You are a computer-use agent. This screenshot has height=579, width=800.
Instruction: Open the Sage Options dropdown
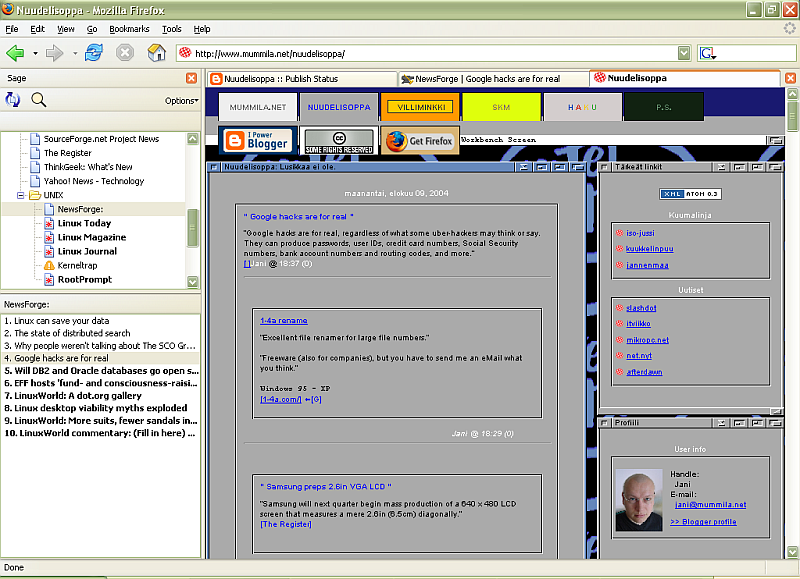[181, 100]
